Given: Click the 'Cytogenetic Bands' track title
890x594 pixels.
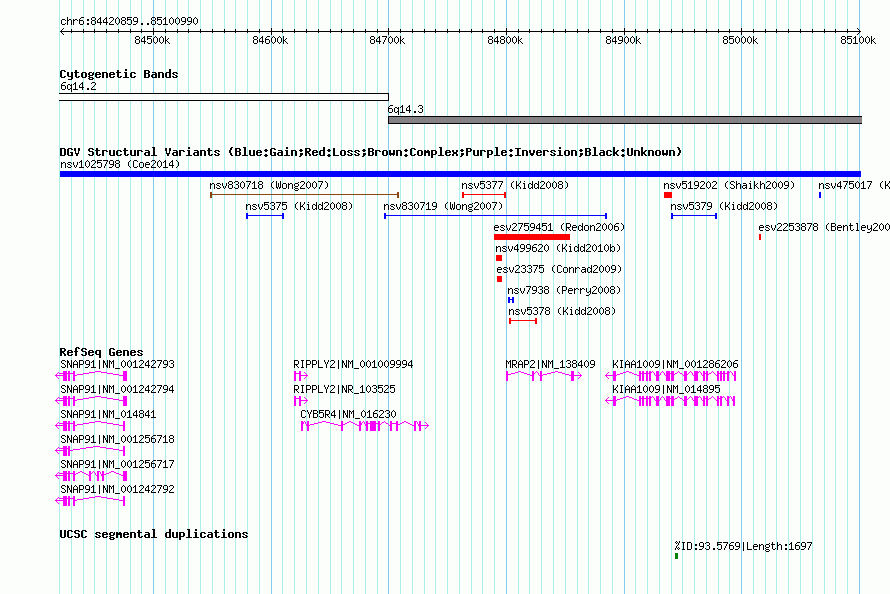Looking at the screenshot, I should [119, 74].
